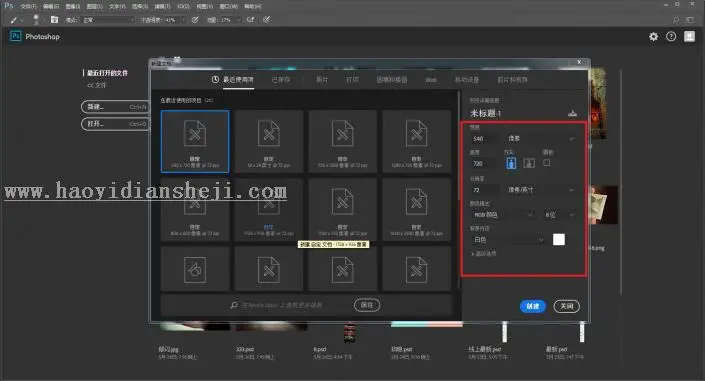The image size is (705, 381).
Task: Click the white background color swatch
Action: 559,240
